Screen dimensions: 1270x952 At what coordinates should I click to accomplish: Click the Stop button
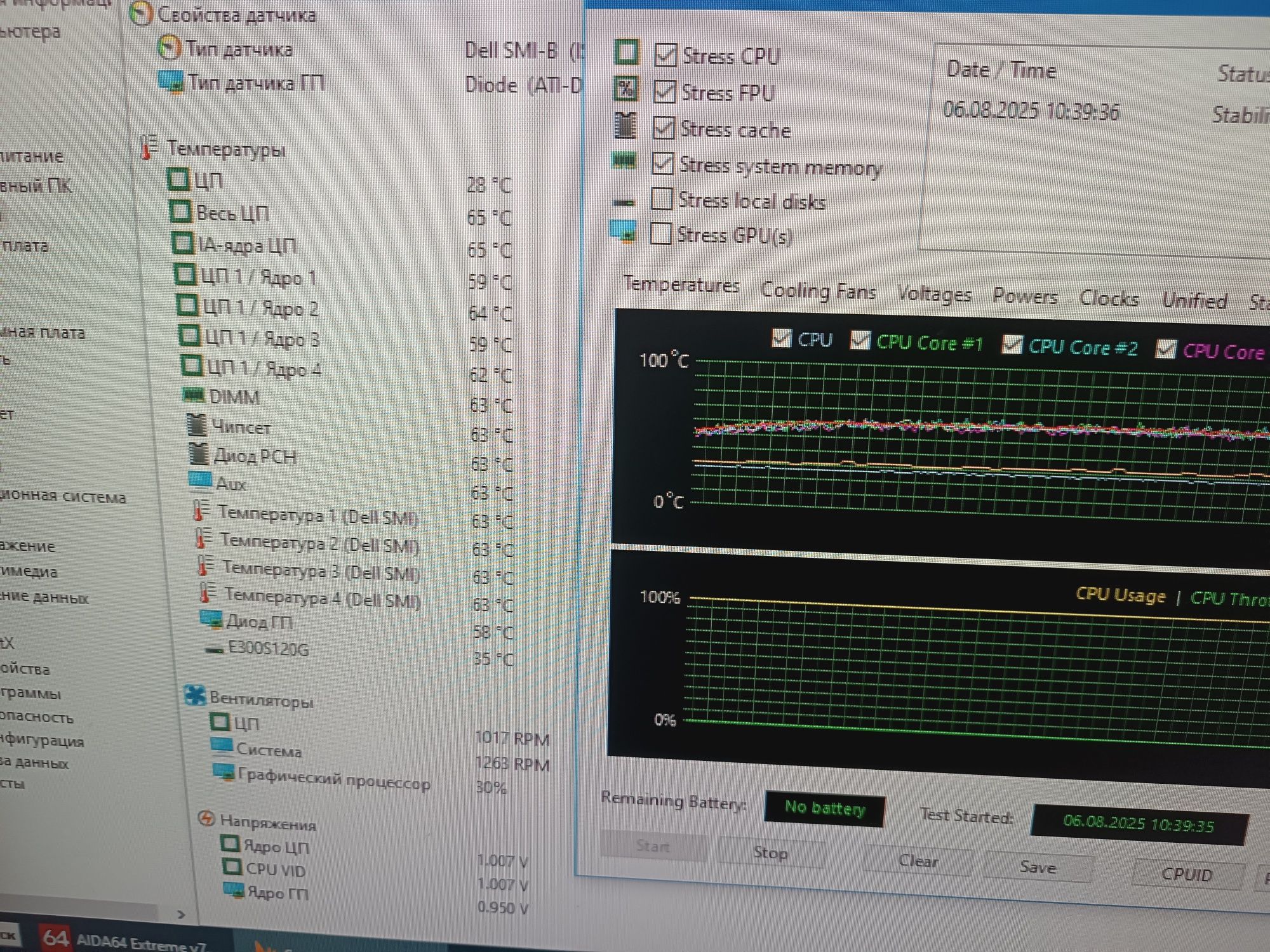771,852
